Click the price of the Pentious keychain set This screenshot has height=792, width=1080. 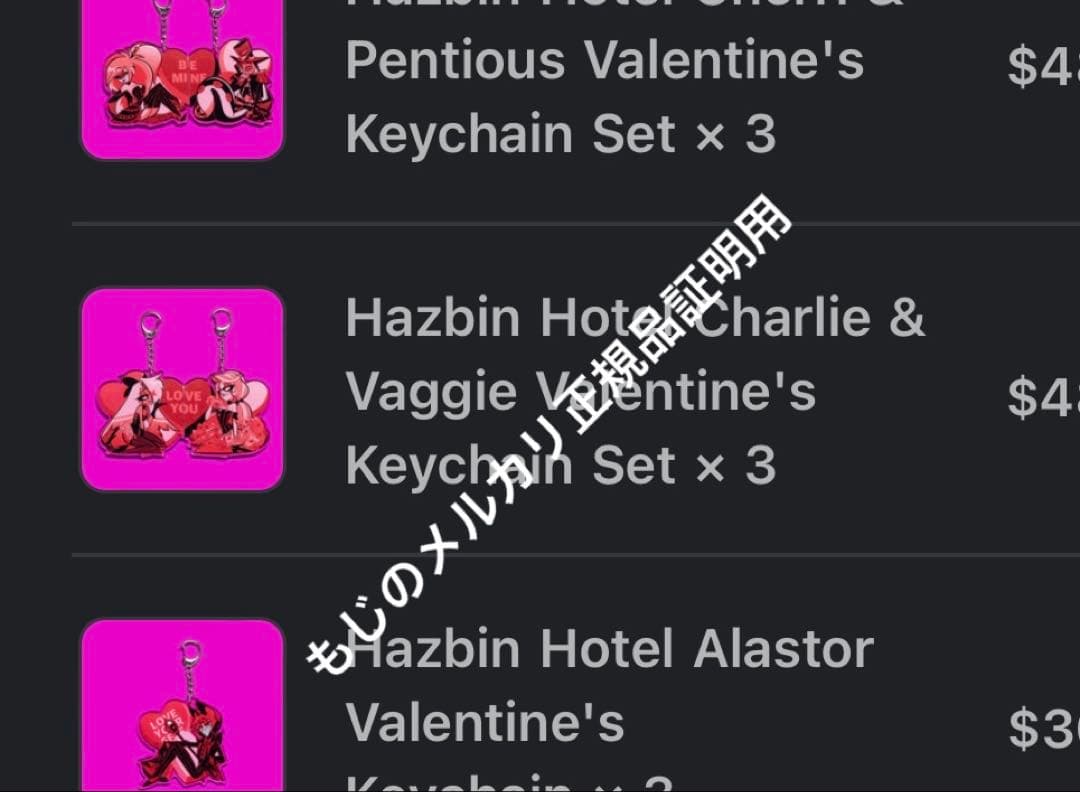(x=1043, y=66)
